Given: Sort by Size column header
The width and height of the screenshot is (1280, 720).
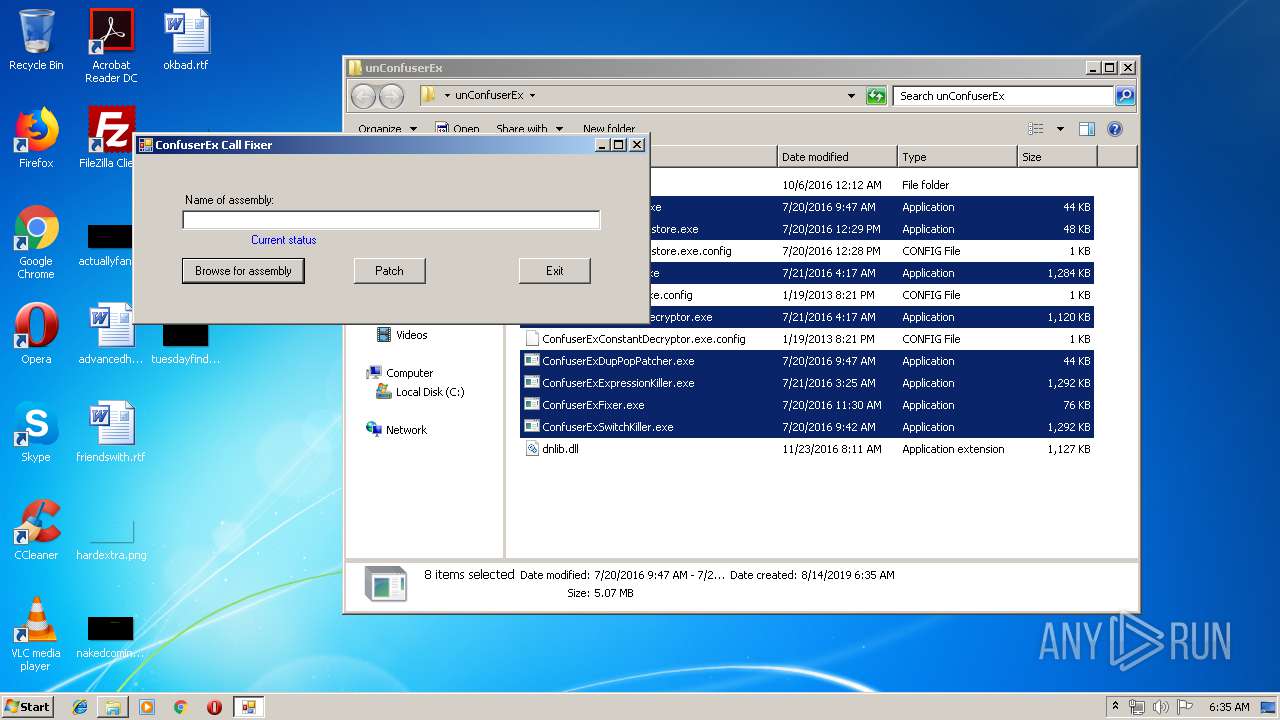Looking at the screenshot, I should pos(1057,157).
